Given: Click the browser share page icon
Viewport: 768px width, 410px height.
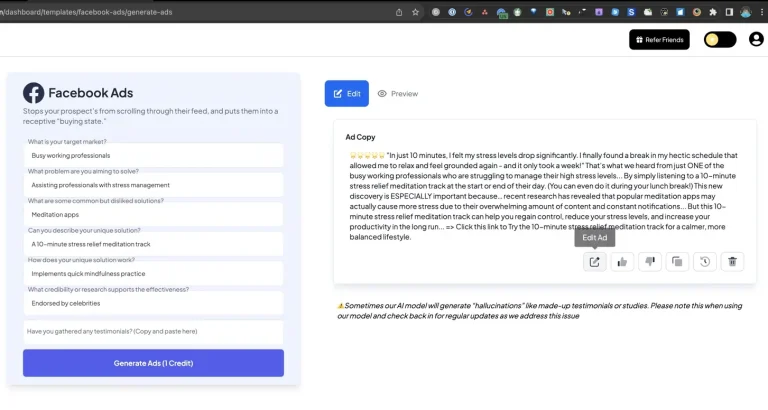Looking at the screenshot, I should coord(400,11).
